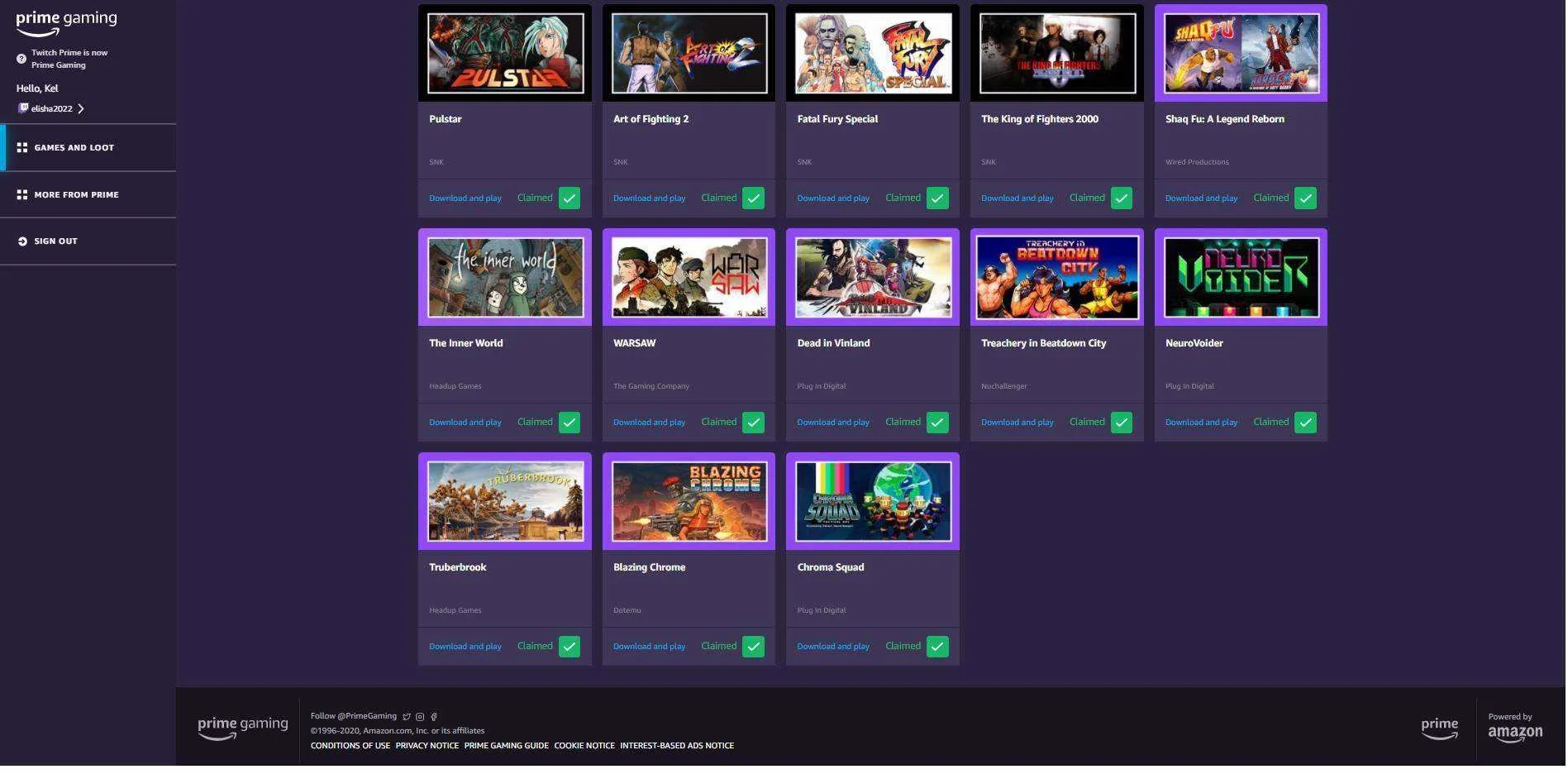Click Download and play for Pulstar
1568x774 pixels.
(x=465, y=198)
